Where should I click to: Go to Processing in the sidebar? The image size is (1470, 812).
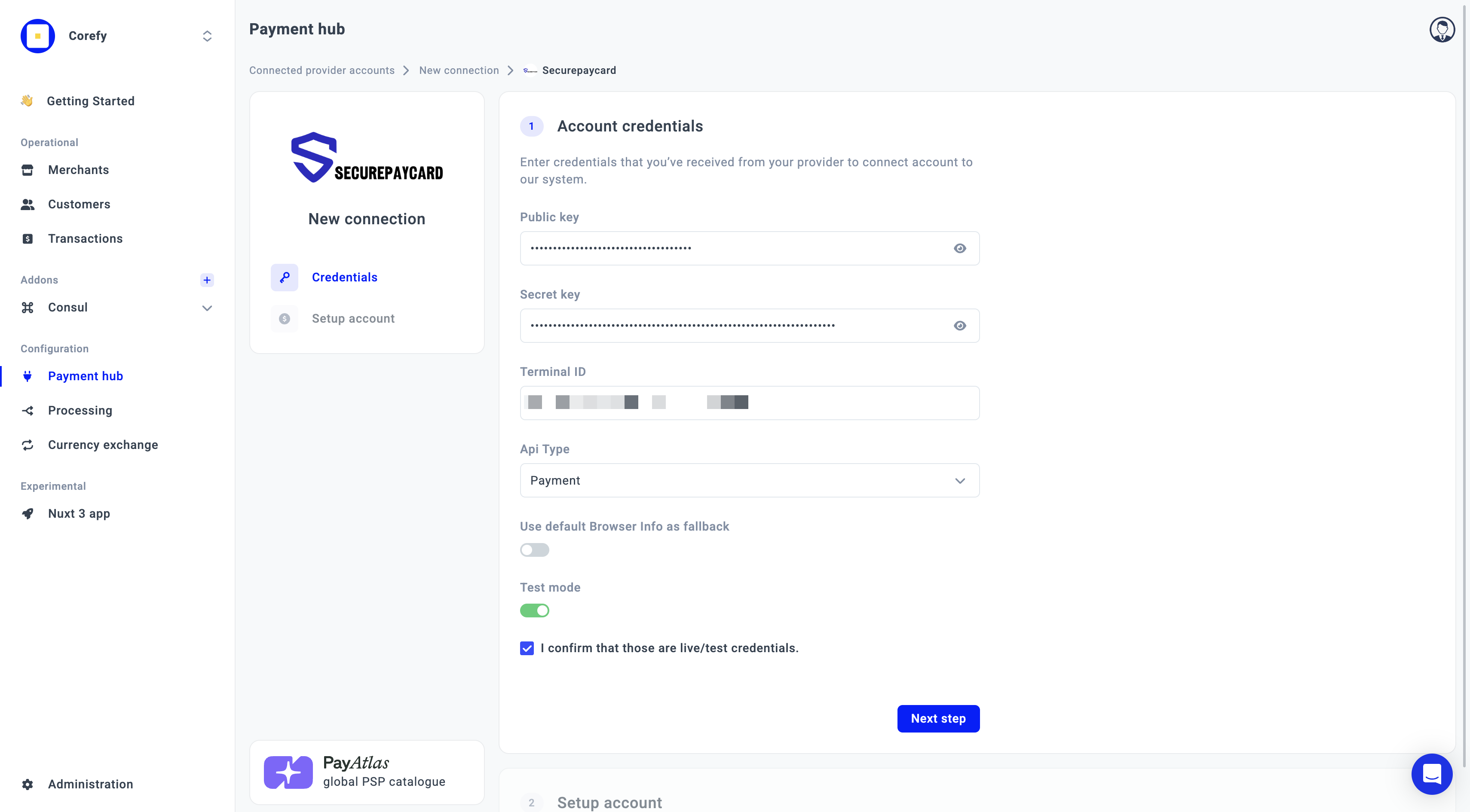[x=80, y=411]
